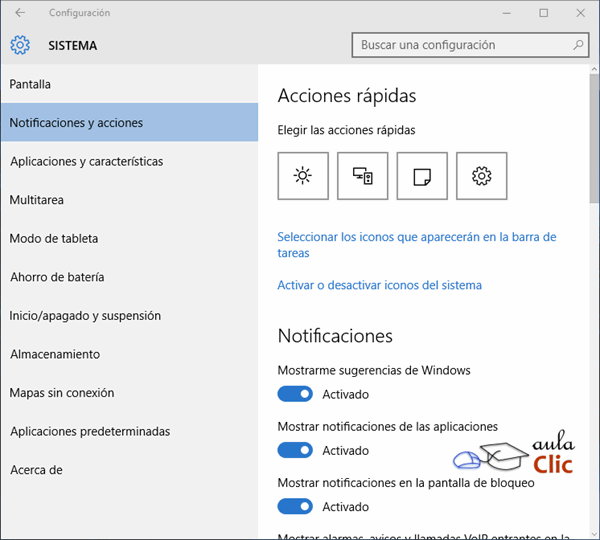The image size is (600, 540).
Task: Turn off notifications on the lock screen
Action: [295, 506]
